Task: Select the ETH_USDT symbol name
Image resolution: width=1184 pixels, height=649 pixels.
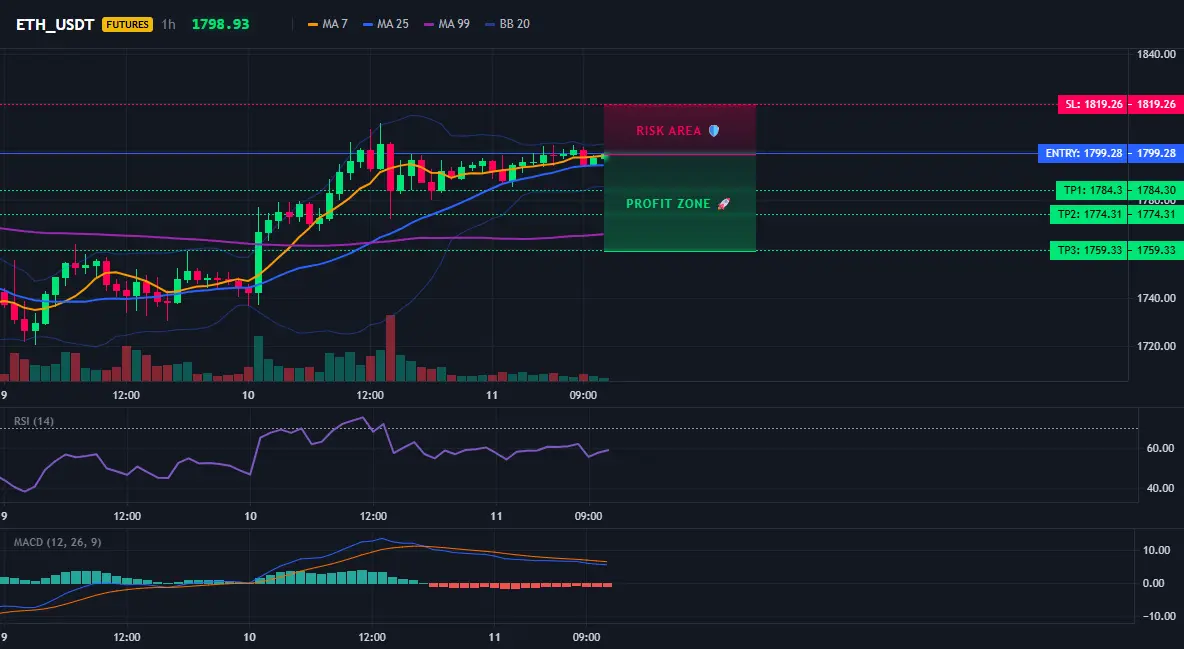Action: pyautogui.click(x=55, y=24)
